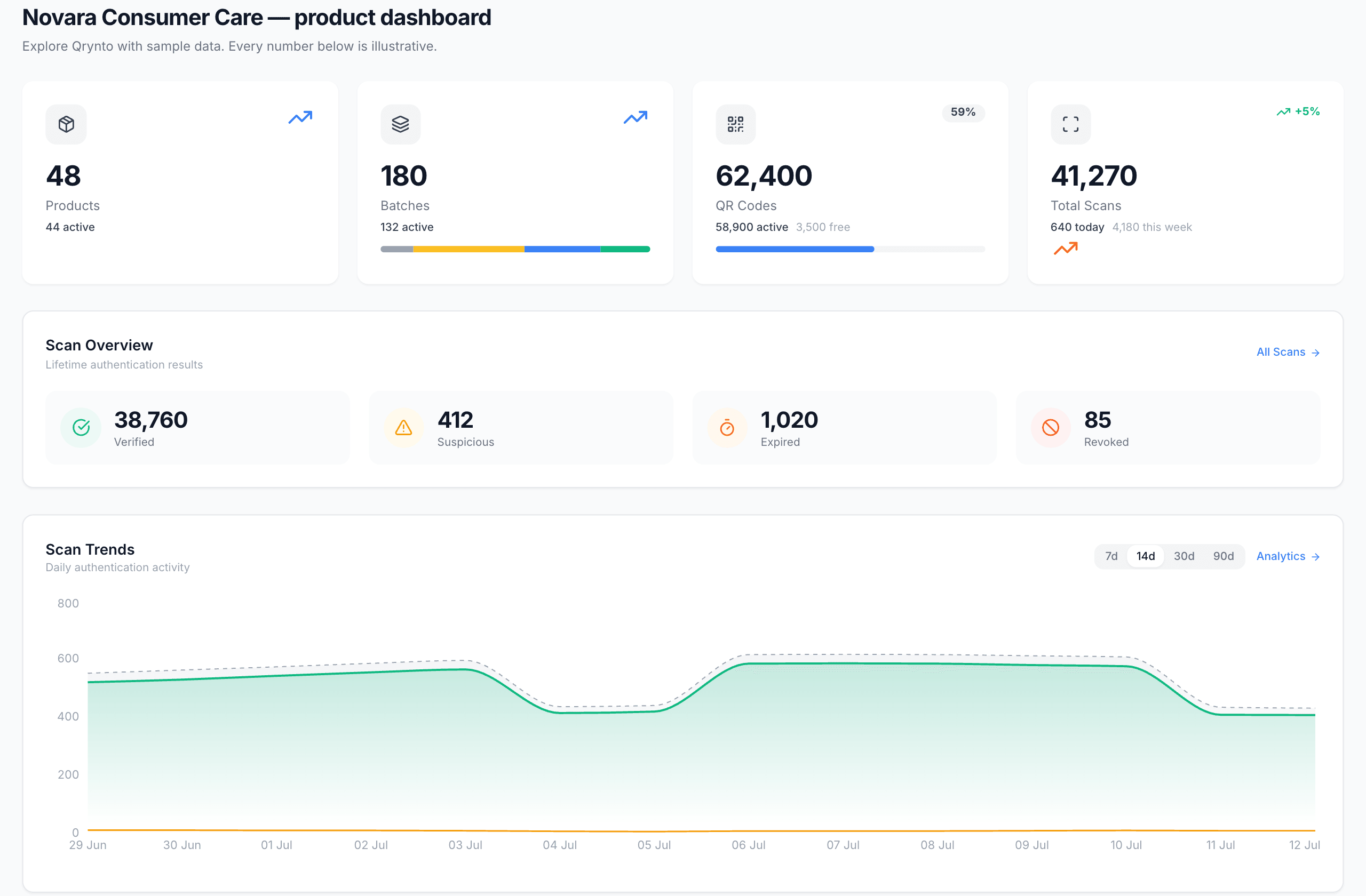This screenshot has height=896, width=1366.
Task: Click the 41,270 Total Scans value
Action: coord(1094,175)
